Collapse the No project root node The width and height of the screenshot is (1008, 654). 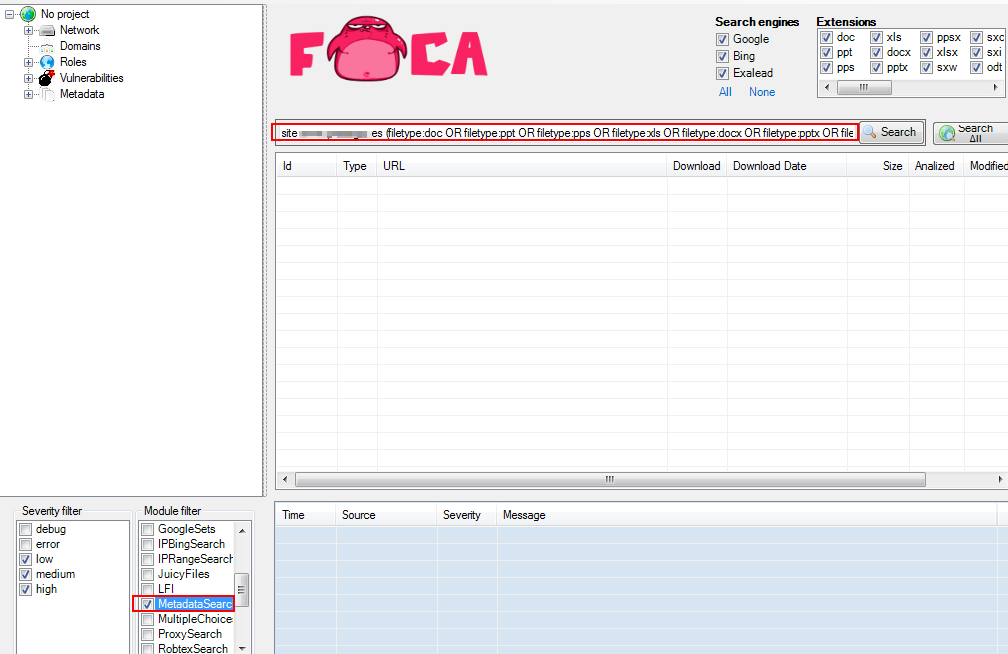pos(10,14)
